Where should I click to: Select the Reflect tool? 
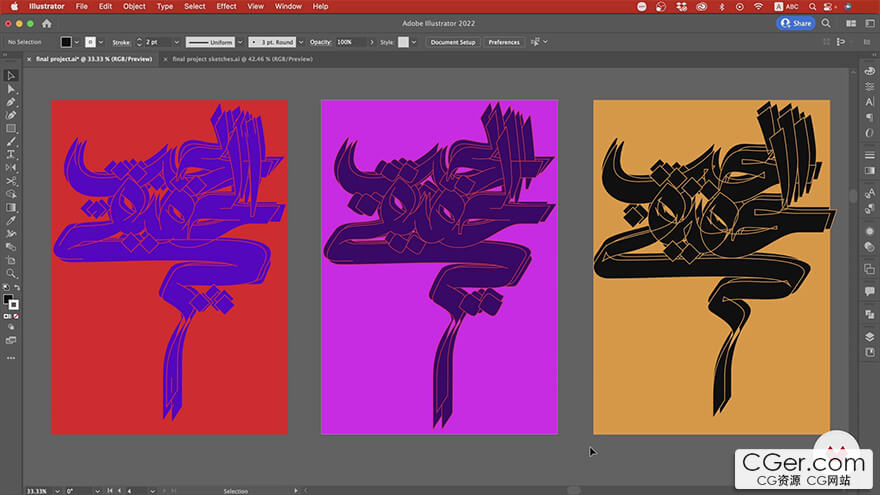pos(11,168)
